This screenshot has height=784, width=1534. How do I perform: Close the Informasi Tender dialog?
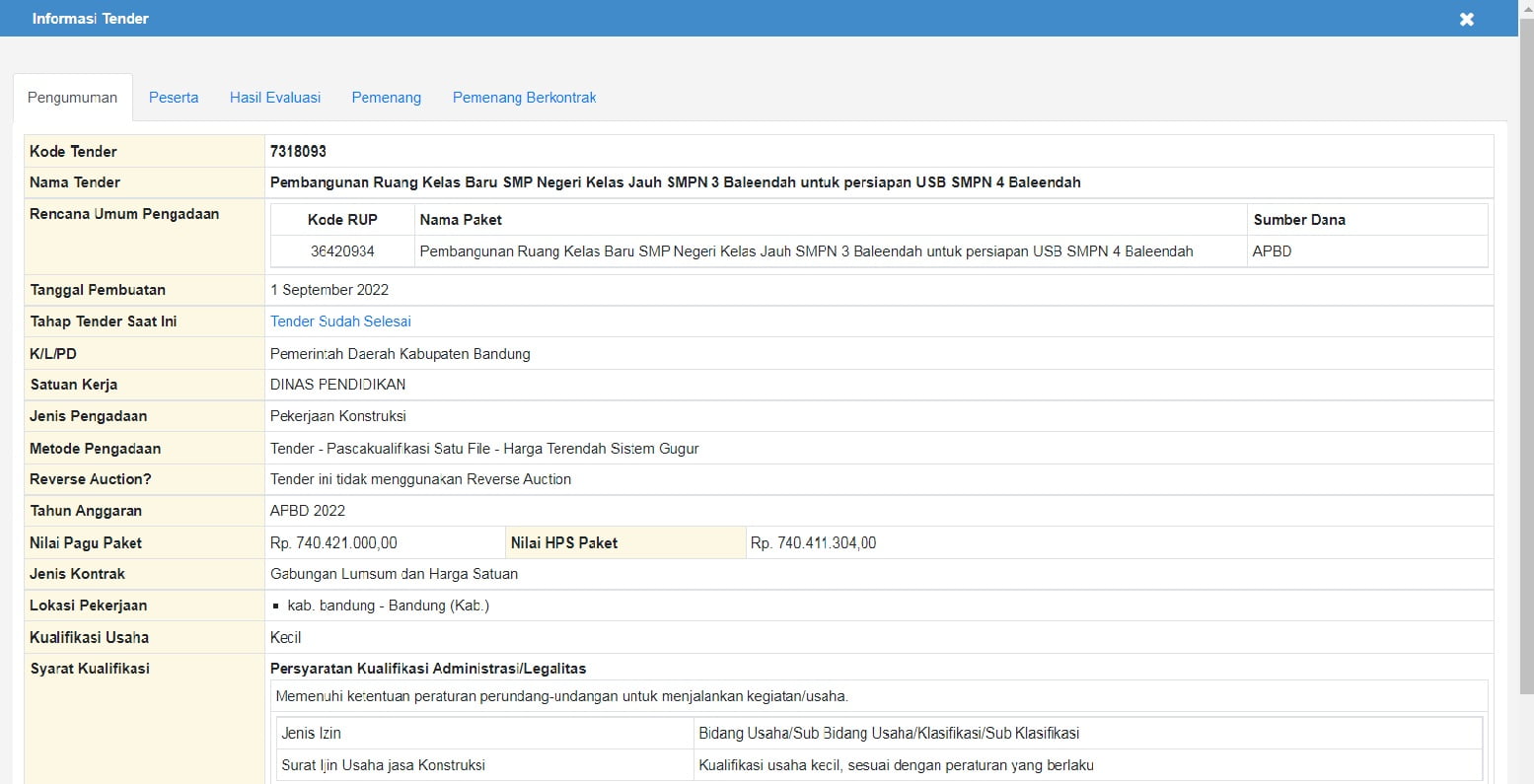click(1466, 19)
